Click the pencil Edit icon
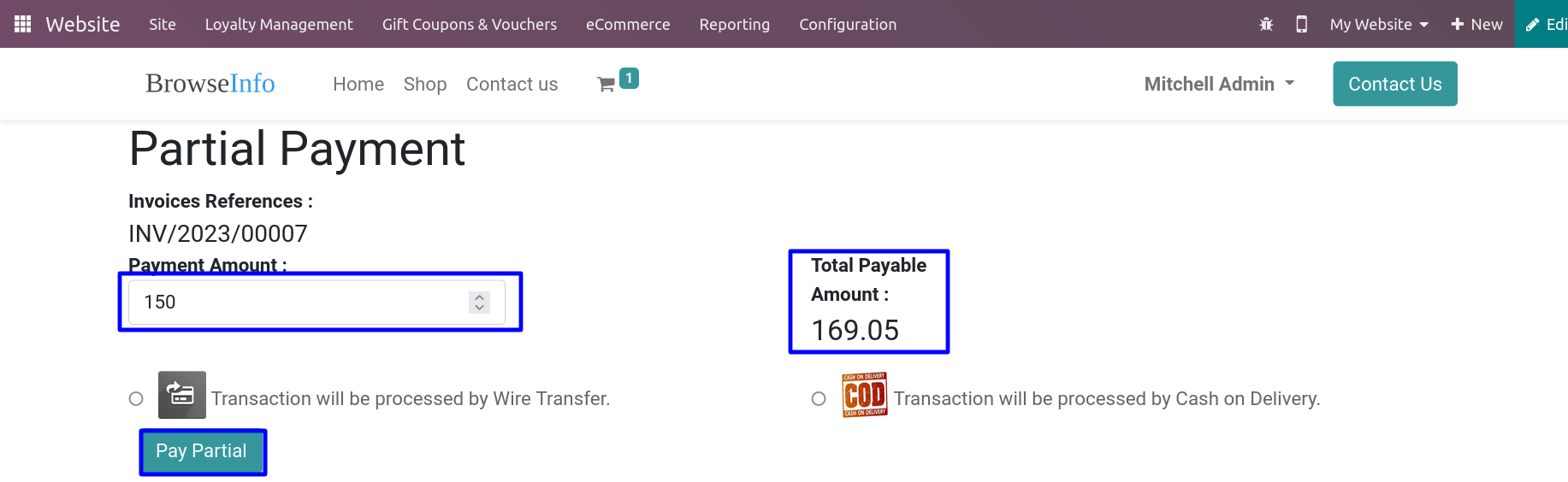 tap(1532, 25)
